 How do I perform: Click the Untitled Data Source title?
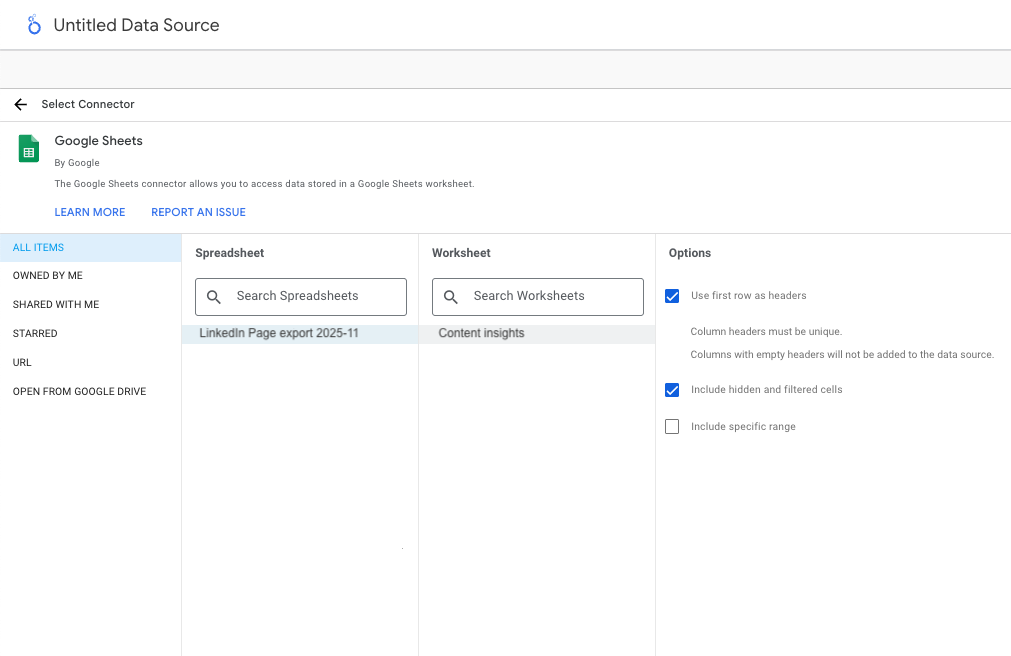pos(136,24)
